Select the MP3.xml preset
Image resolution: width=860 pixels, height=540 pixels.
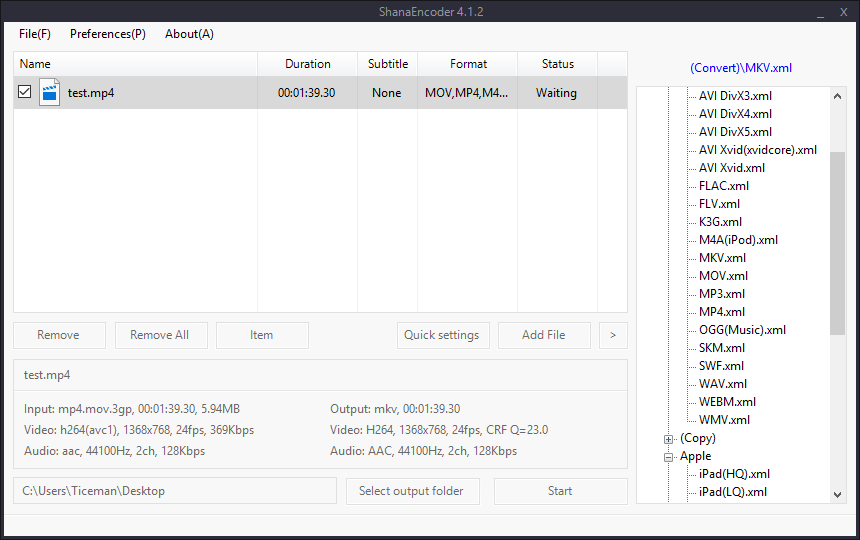(722, 294)
